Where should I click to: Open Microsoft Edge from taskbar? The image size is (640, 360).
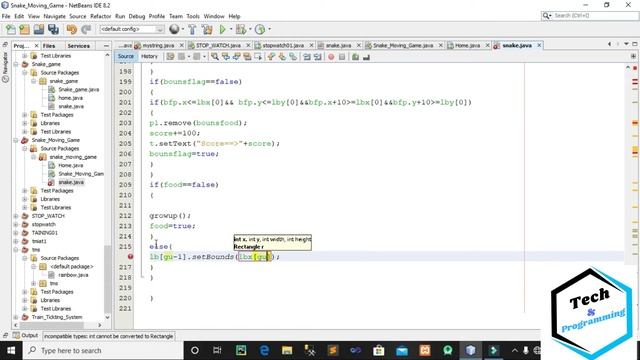[x=264, y=350]
